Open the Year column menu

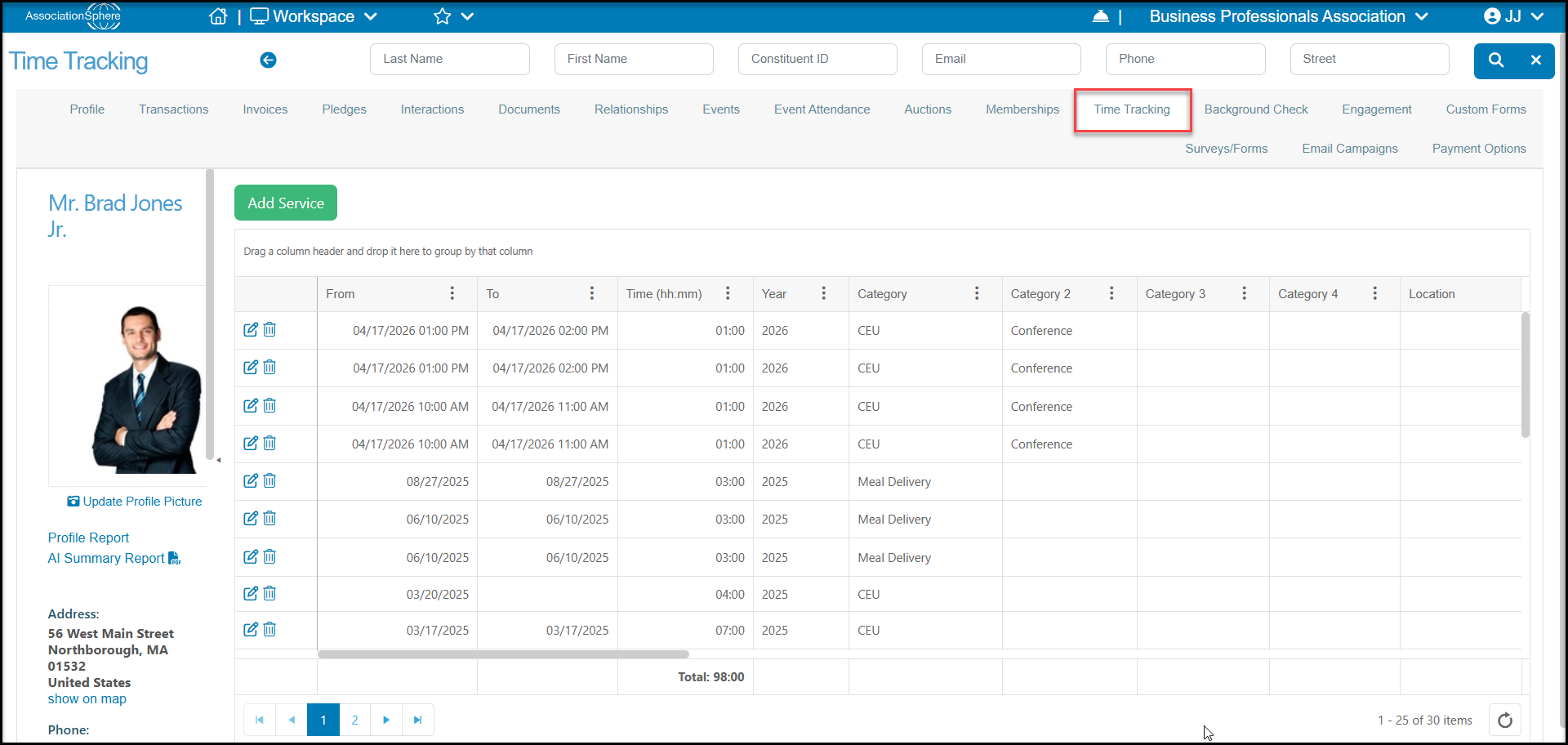pos(824,293)
